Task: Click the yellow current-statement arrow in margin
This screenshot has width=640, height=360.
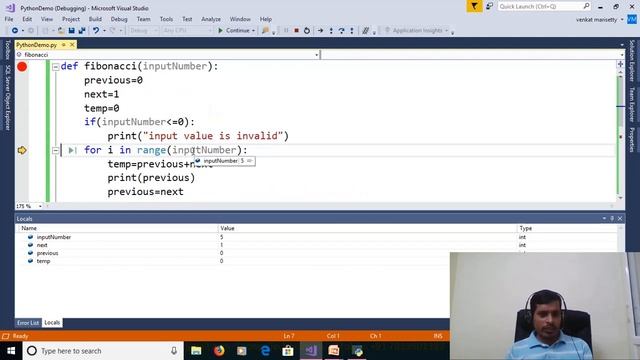Action: pyautogui.click(x=22, y=150)
